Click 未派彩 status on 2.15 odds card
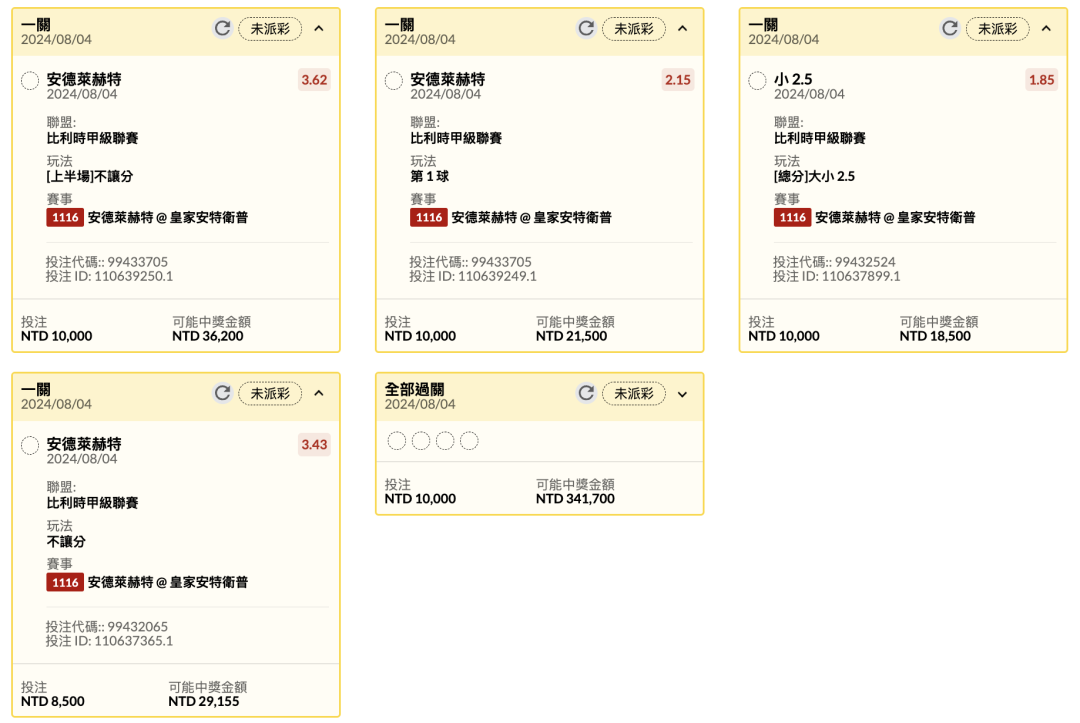This screenshot has width=1080, height=723. point(634,29)
